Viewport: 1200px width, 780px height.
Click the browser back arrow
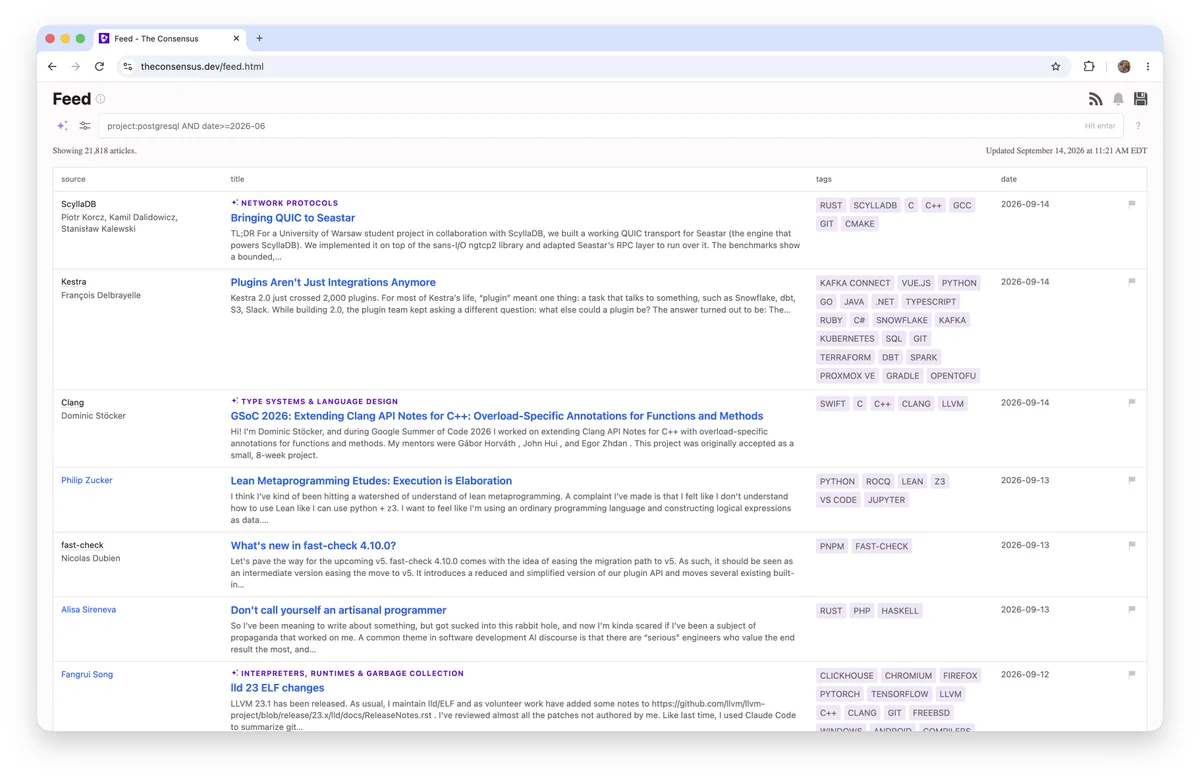pyautogui.click(x=52, y=67)
